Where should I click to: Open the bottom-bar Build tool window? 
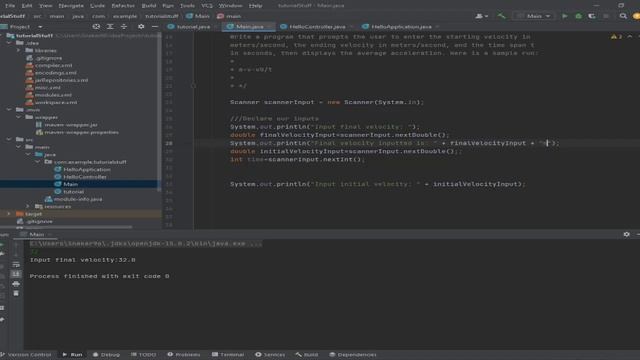pyautogui.click(x=307, y=354)
